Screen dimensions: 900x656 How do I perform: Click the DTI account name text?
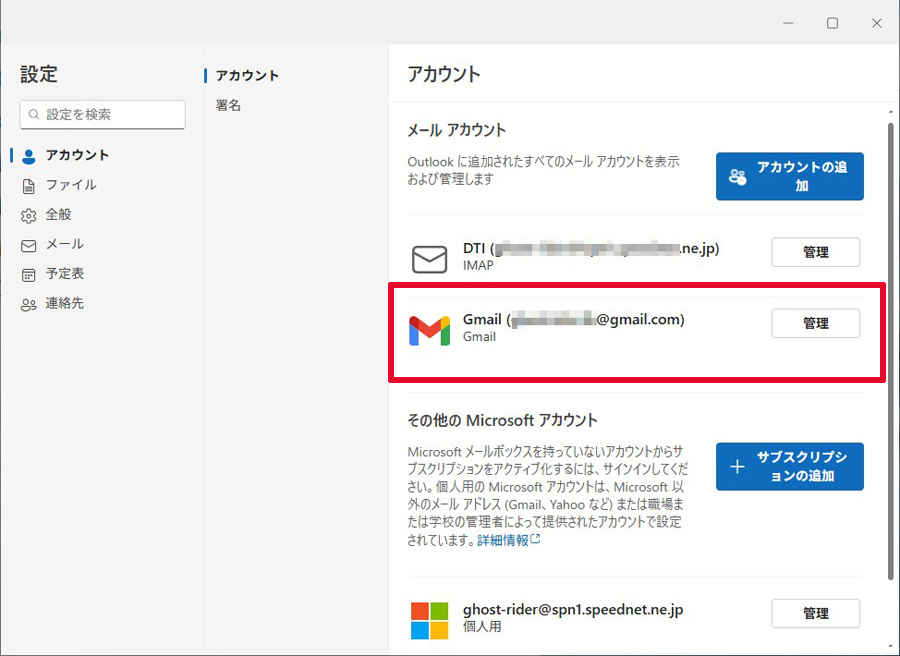pos(591,249)
